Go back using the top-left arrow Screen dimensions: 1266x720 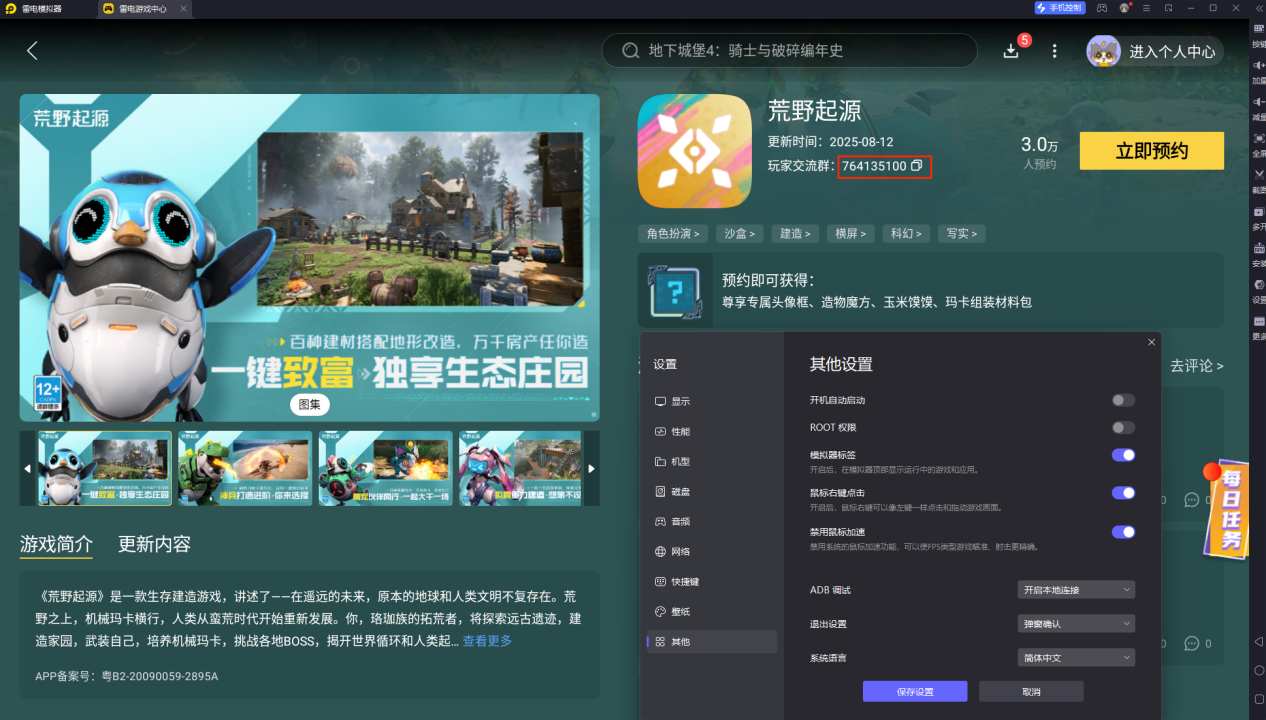click(x=32, y=51)
